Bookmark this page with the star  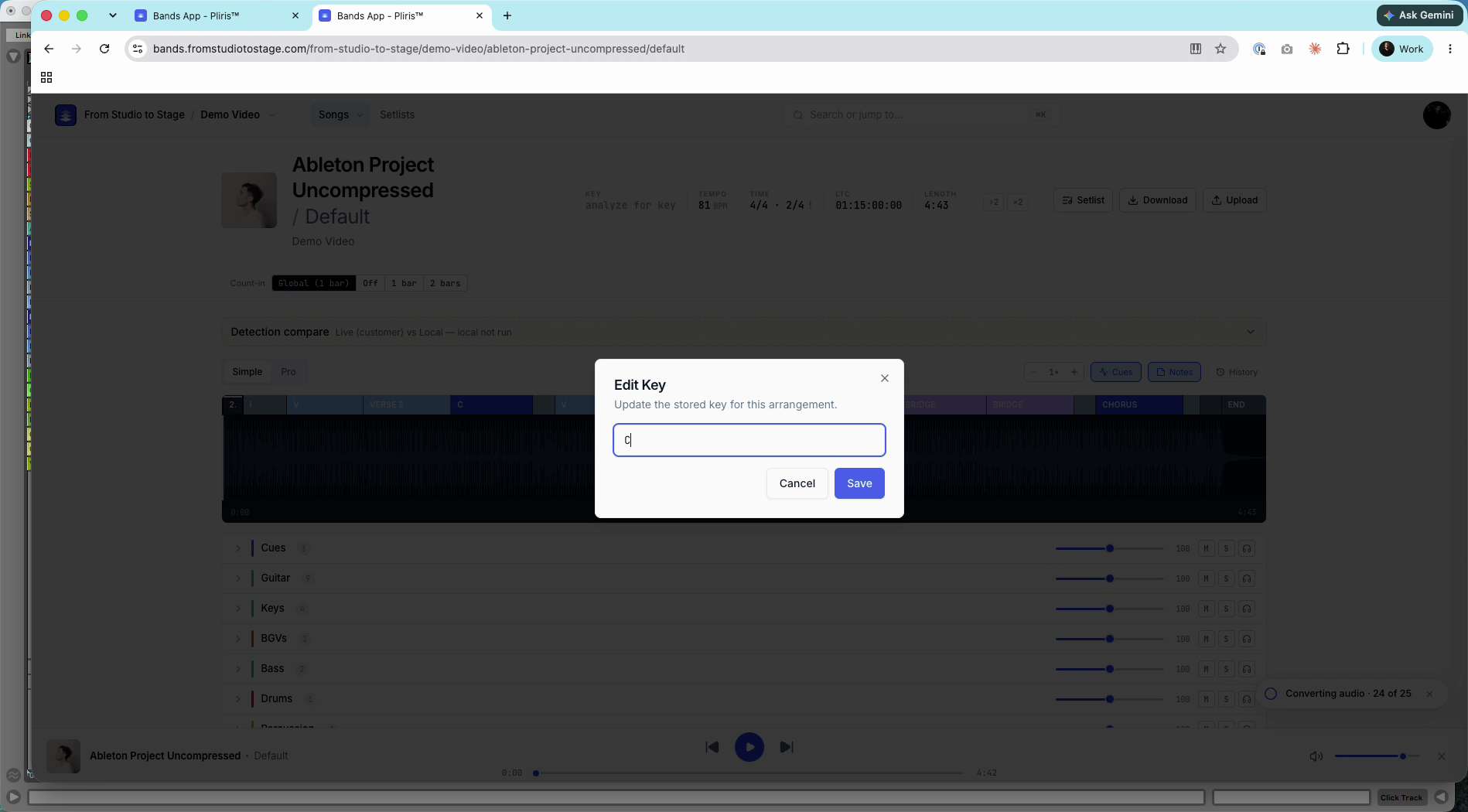(x=1220, y=49)
